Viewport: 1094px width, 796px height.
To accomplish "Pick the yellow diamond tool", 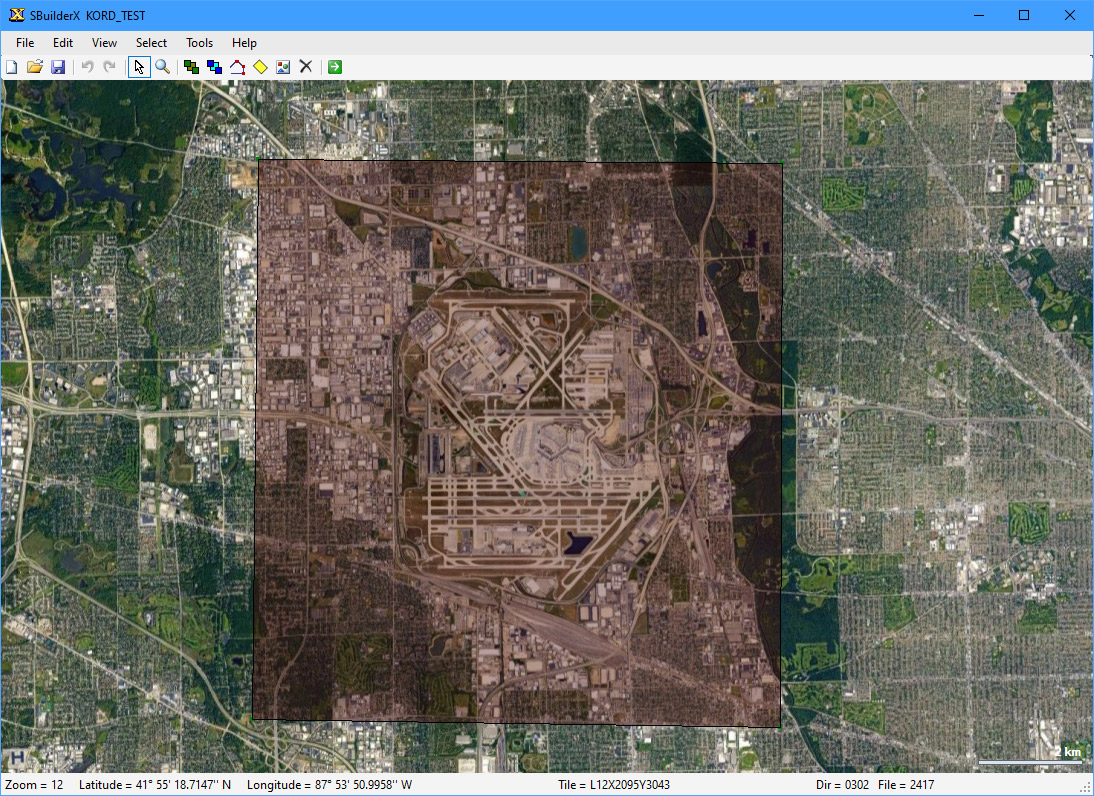I will click(x=260, y=67).
